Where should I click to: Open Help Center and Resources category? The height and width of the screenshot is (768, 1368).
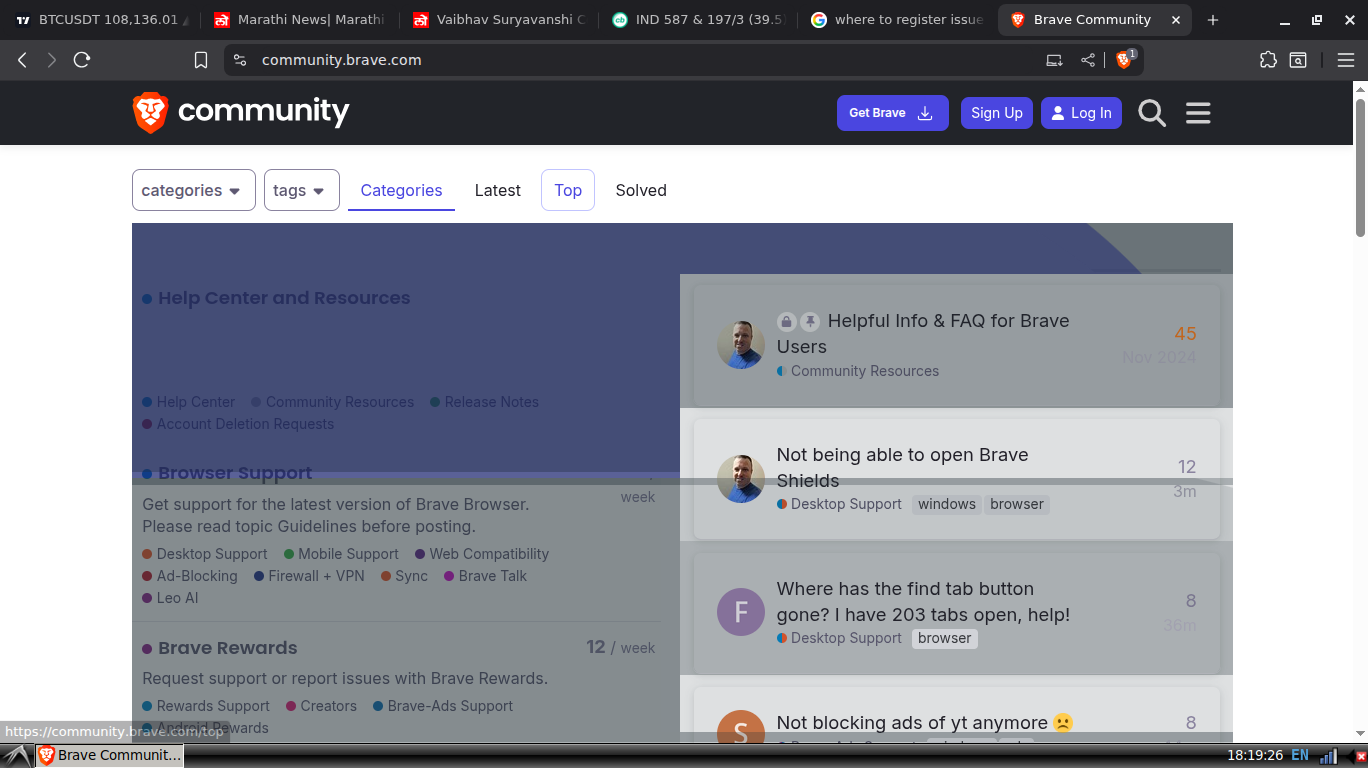tap(284, 298)
